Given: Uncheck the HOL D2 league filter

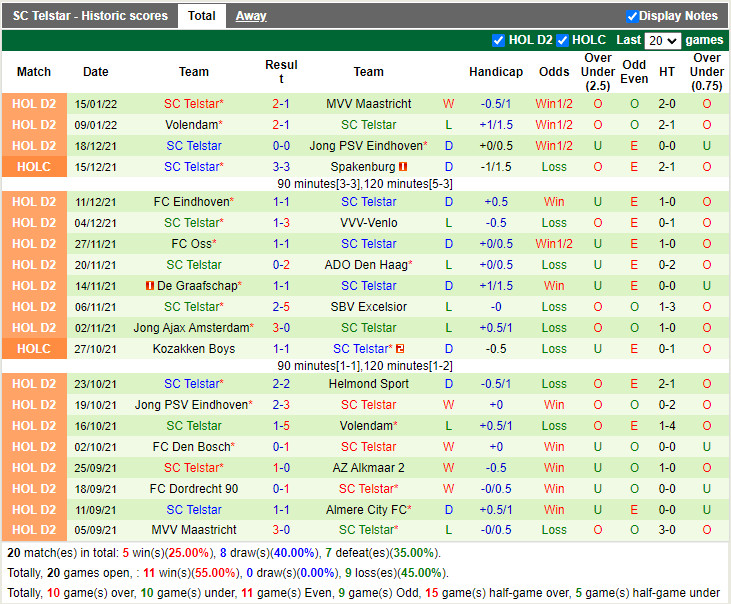Looking at the screenshot, I should coord(498,41).
